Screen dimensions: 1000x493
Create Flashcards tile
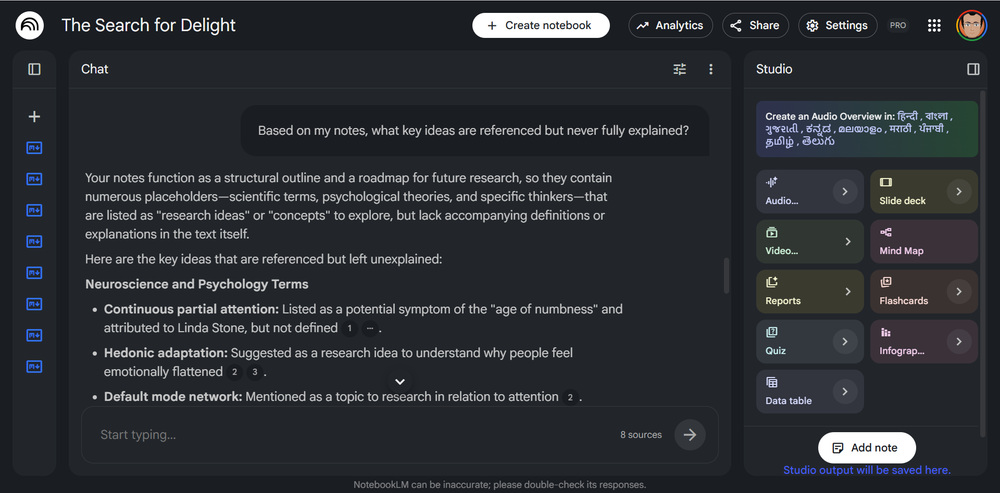coord(923,291)
